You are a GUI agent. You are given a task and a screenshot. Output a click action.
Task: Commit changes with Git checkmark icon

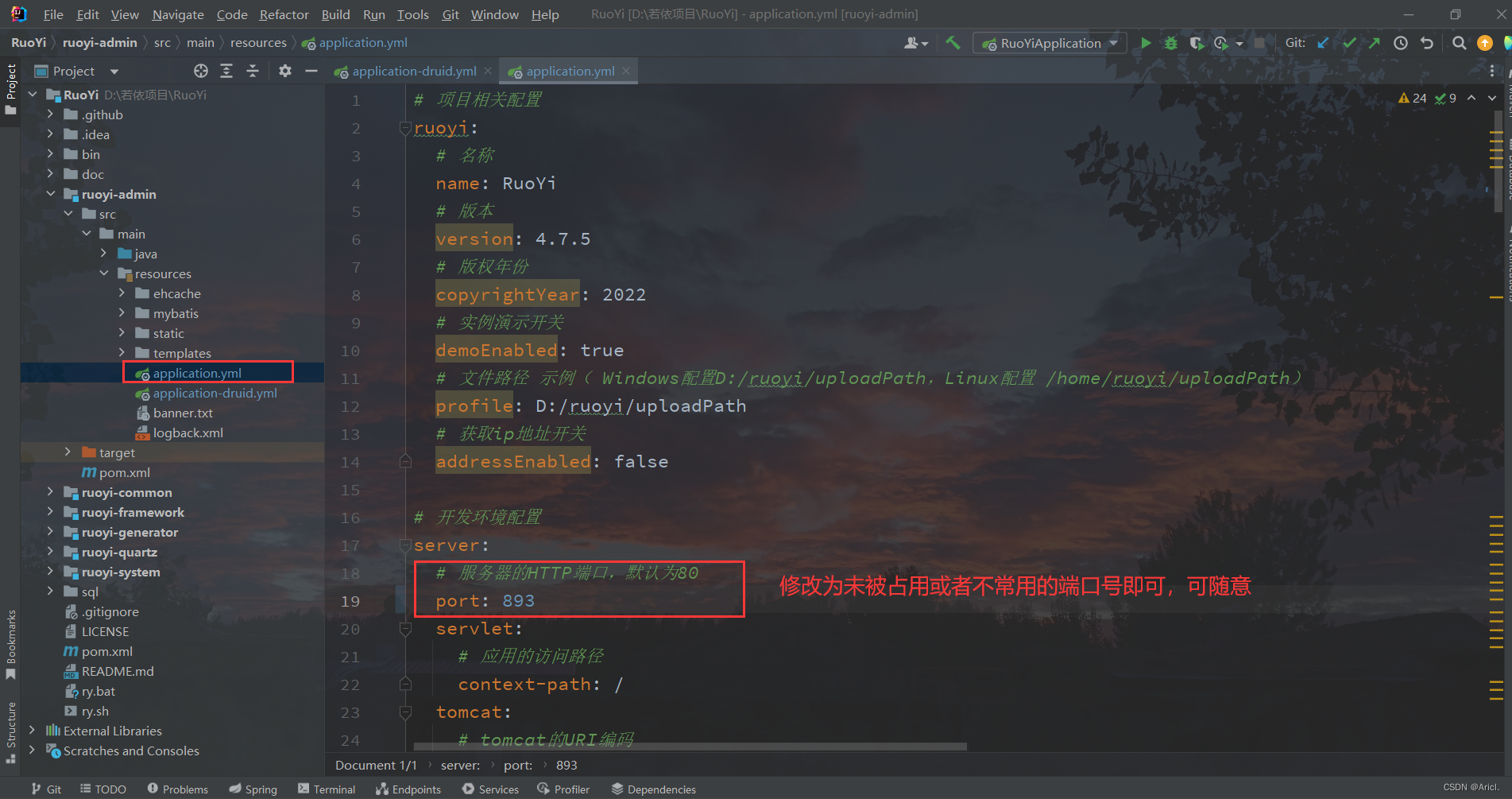click(x=1349, y=43)
